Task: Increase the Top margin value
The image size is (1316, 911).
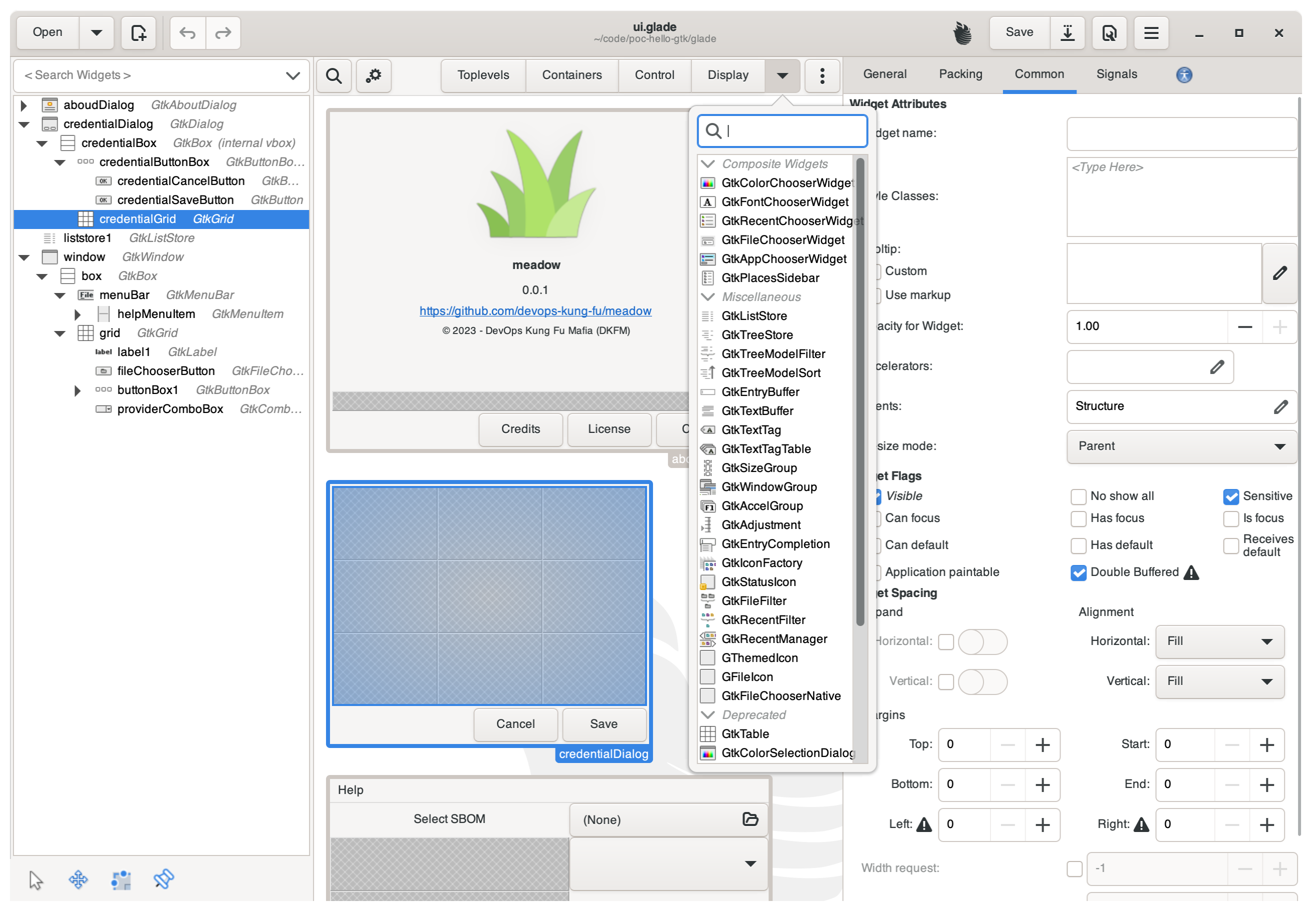Action: point(1042,744)
